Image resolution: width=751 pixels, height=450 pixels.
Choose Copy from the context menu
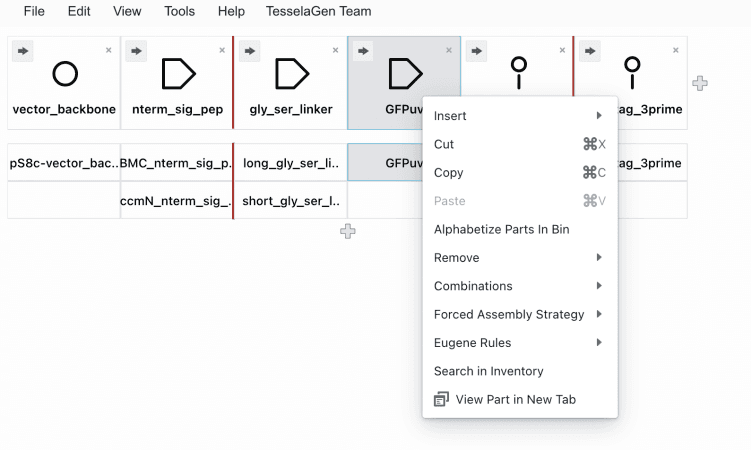click(520, 172)
